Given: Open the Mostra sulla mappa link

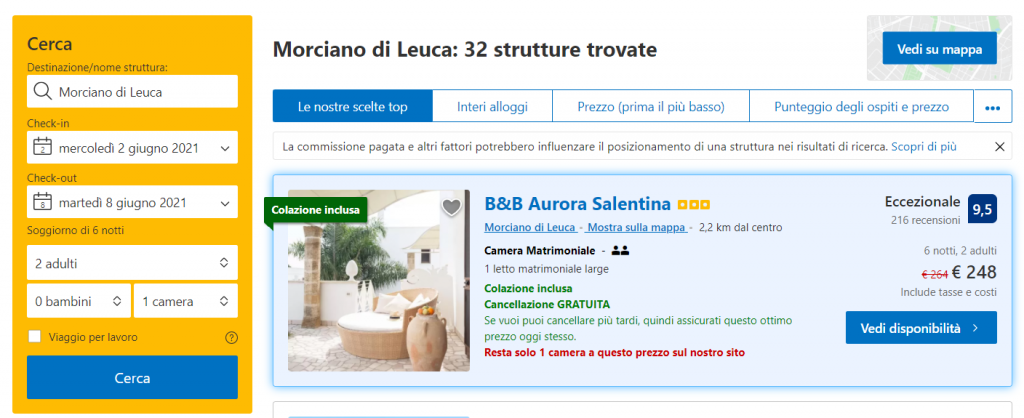Looking at the screenshot, I should click(x=637, y=227).
